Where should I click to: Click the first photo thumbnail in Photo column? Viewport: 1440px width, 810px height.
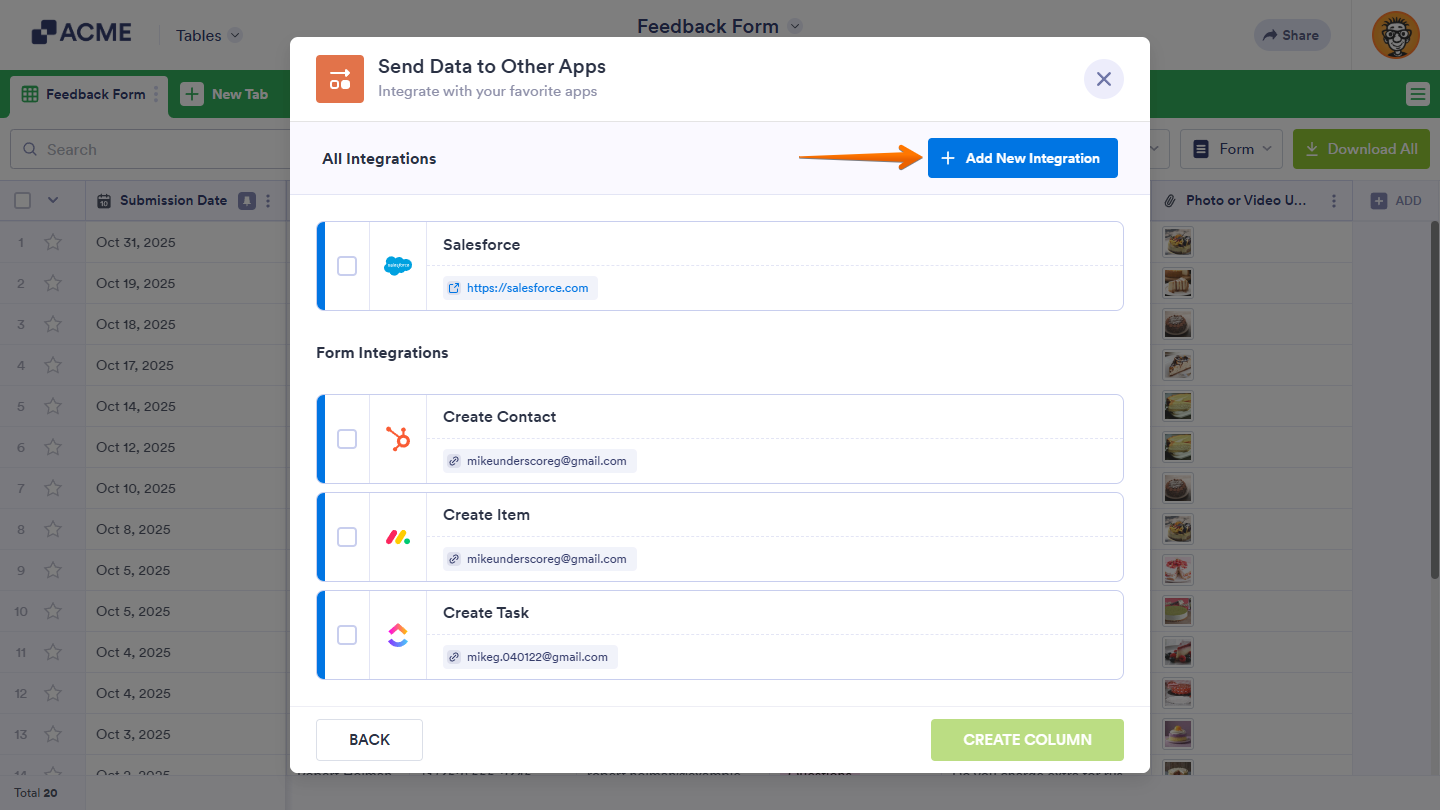1177,242
